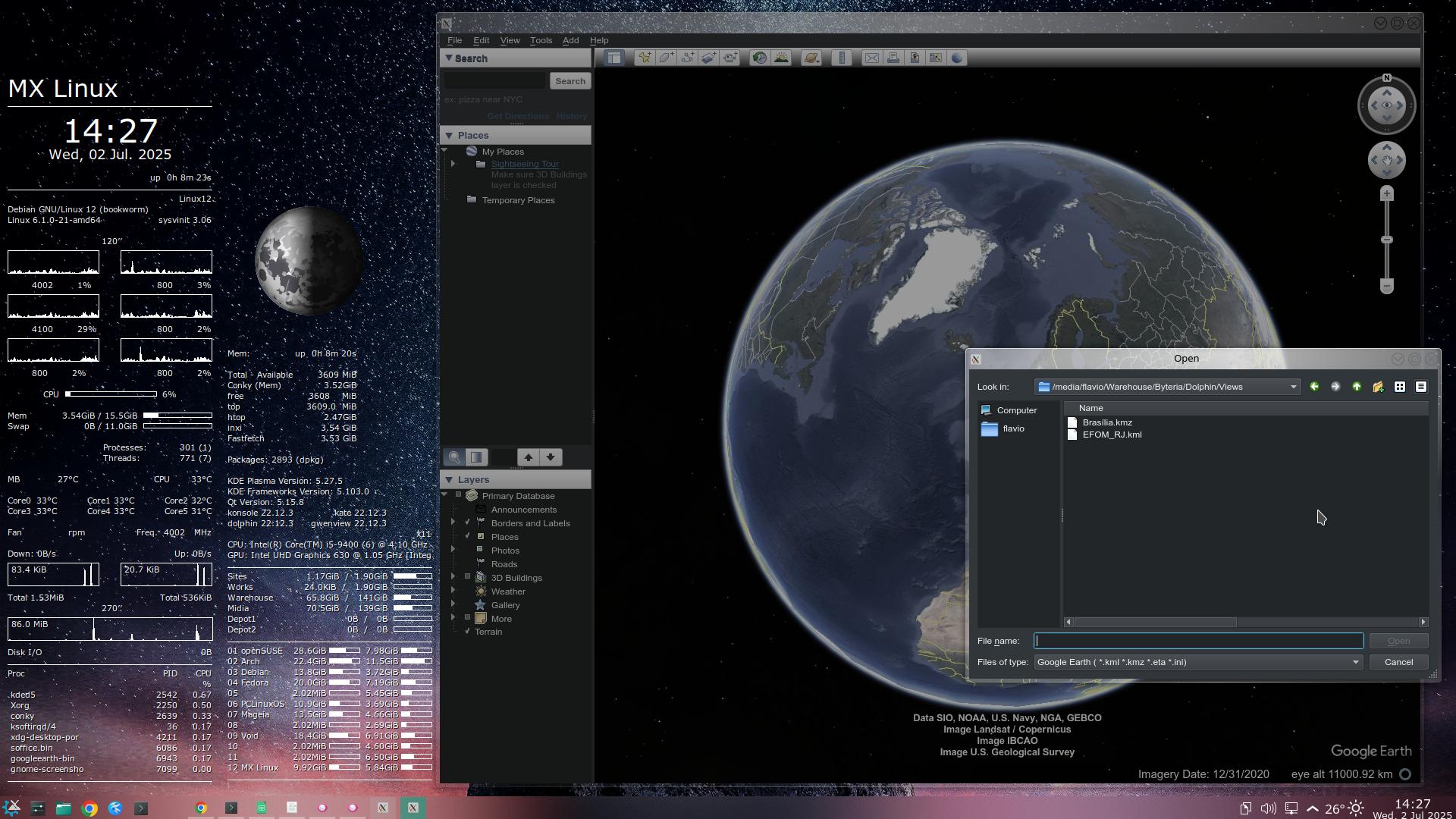Click Cancel in the Open dialog
The width and height of the screenshot is (1456, 819).
[x=1398, y=662]
